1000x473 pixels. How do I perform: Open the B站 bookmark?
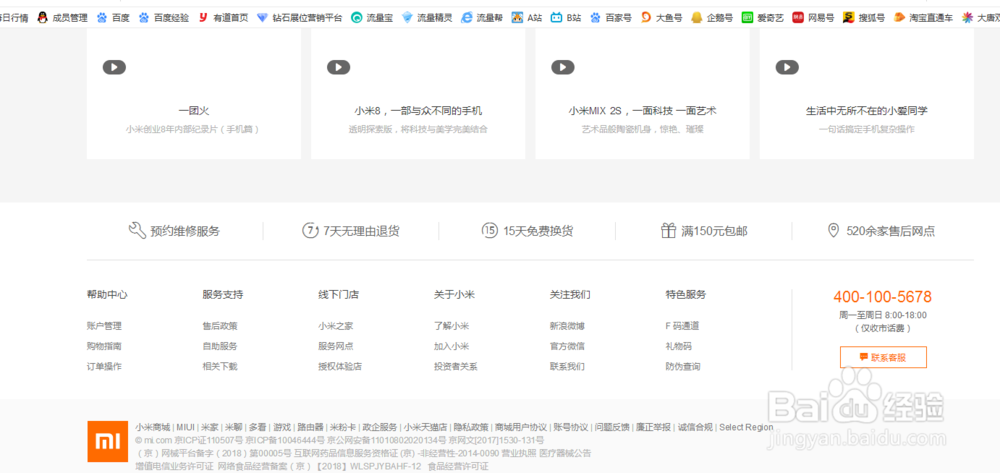point(566,18)
